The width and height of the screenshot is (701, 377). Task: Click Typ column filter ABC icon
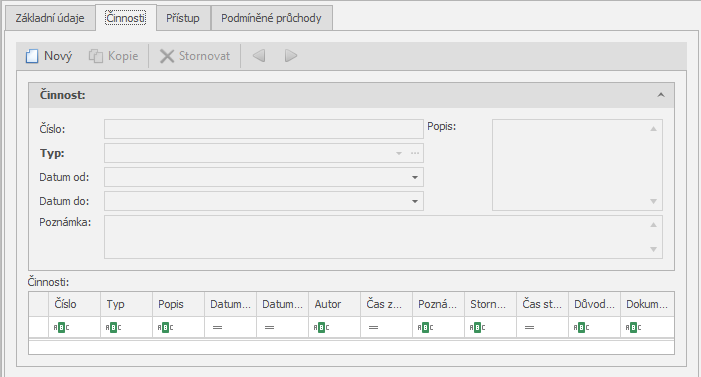(113, 327)
